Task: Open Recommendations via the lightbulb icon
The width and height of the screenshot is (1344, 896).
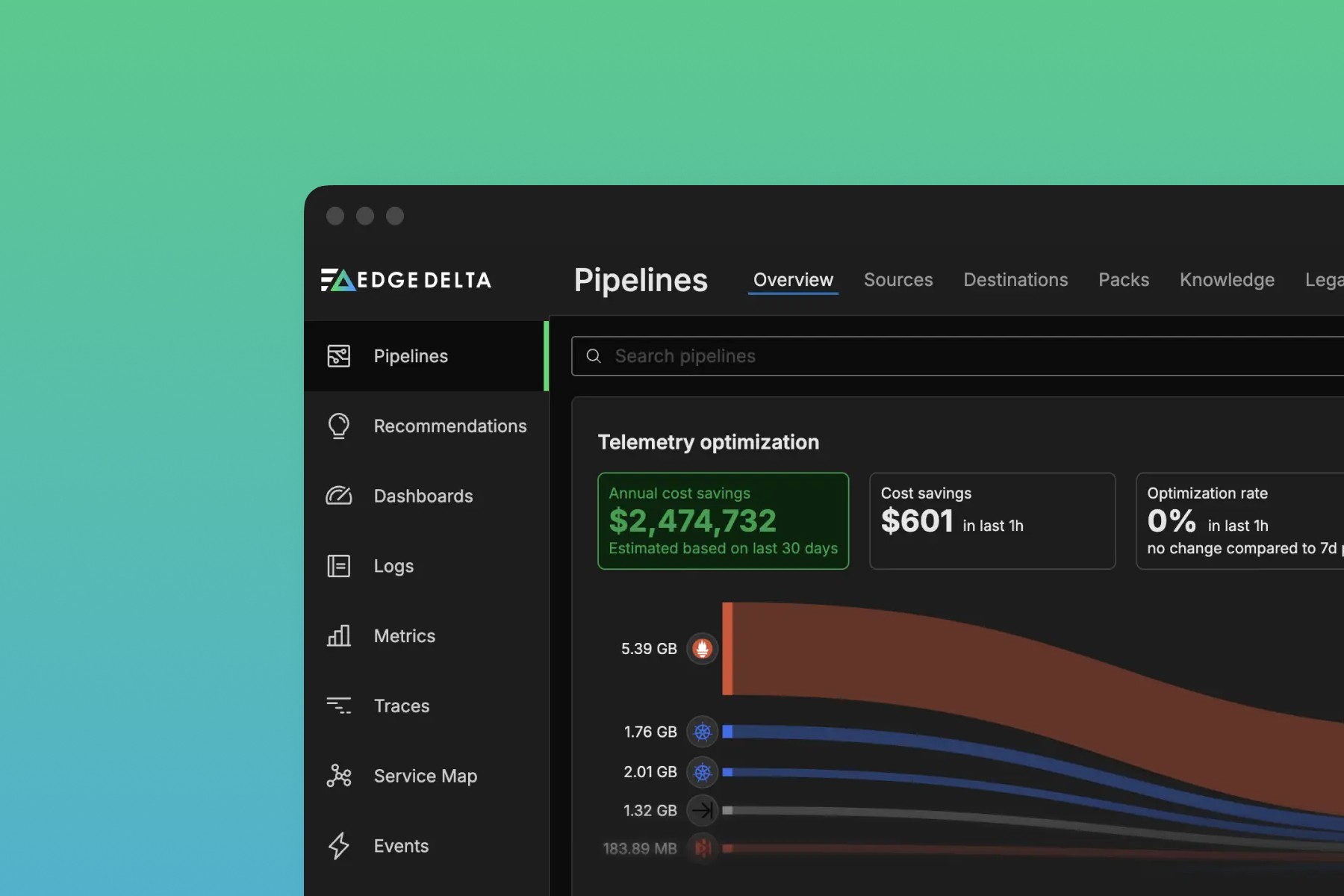Action: (x=338, y=426)
